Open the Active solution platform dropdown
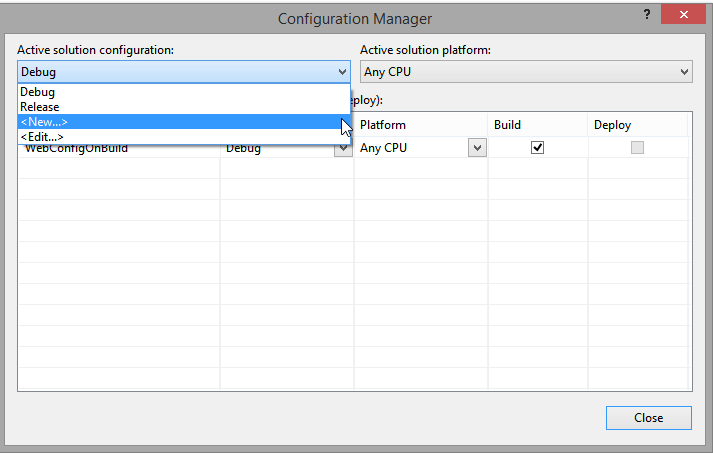 (x=526, y=72)
